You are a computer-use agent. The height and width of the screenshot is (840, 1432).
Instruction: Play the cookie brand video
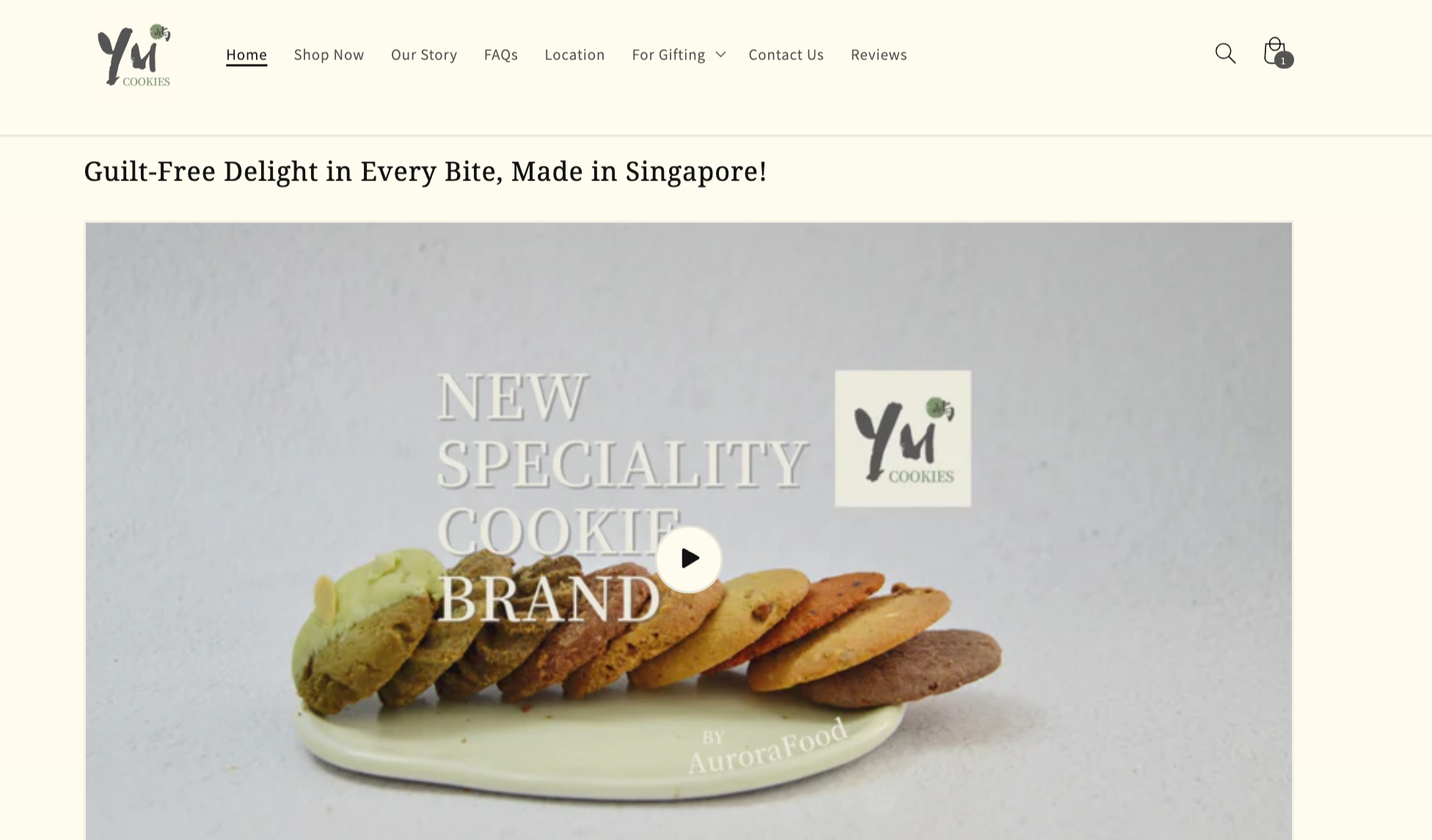[688, 558]
